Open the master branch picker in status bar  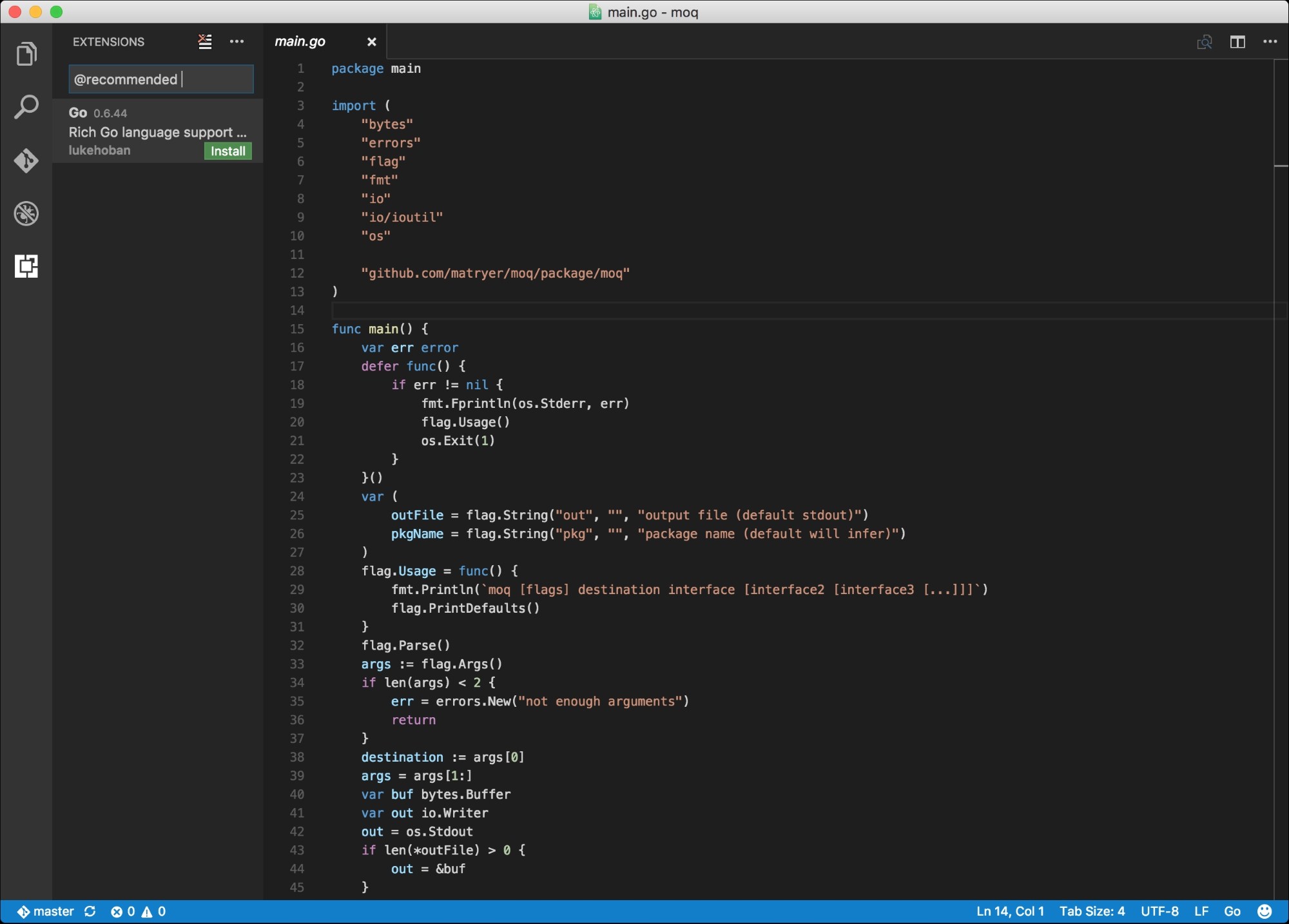click(45, 911)
